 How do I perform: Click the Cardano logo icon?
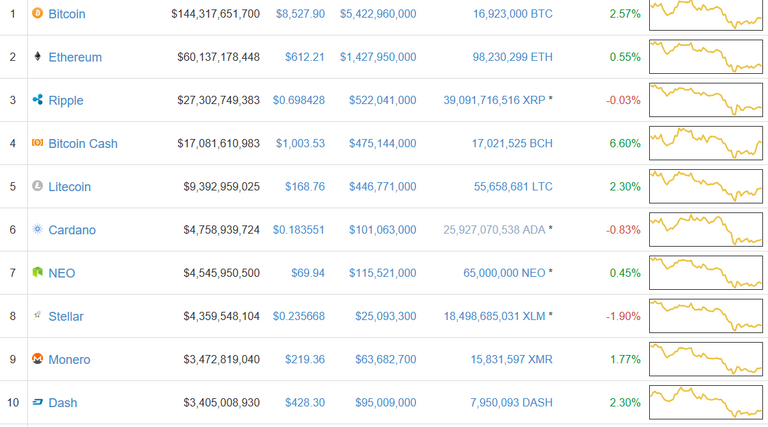(37, 229)
